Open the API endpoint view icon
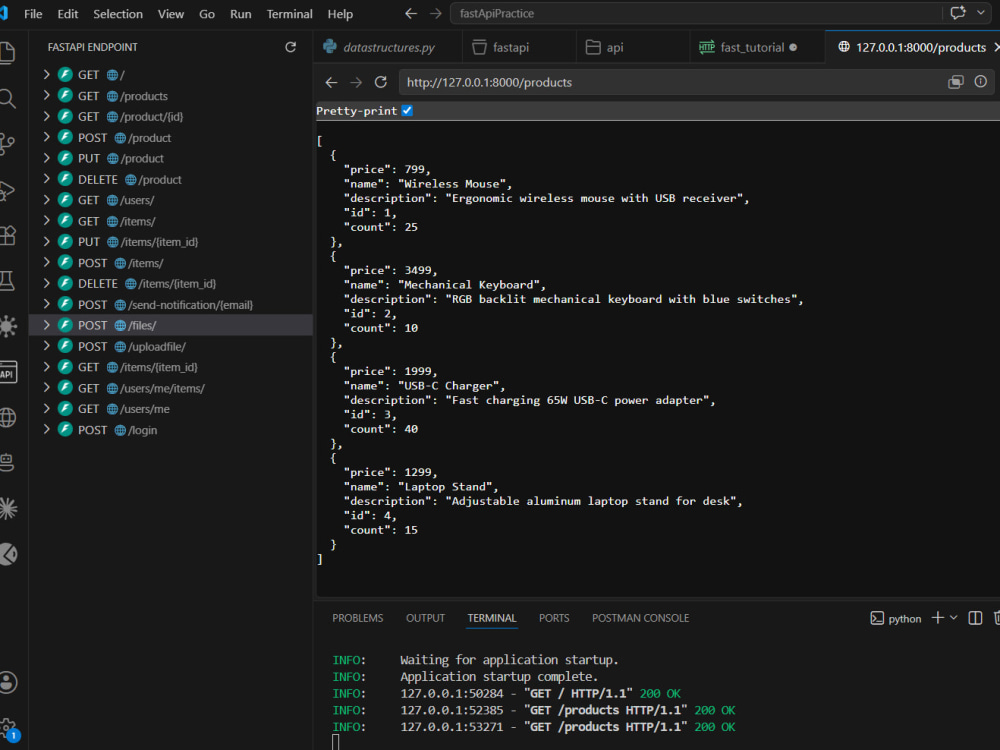Viewport: 1000px width, 750px height. point(8,373)
